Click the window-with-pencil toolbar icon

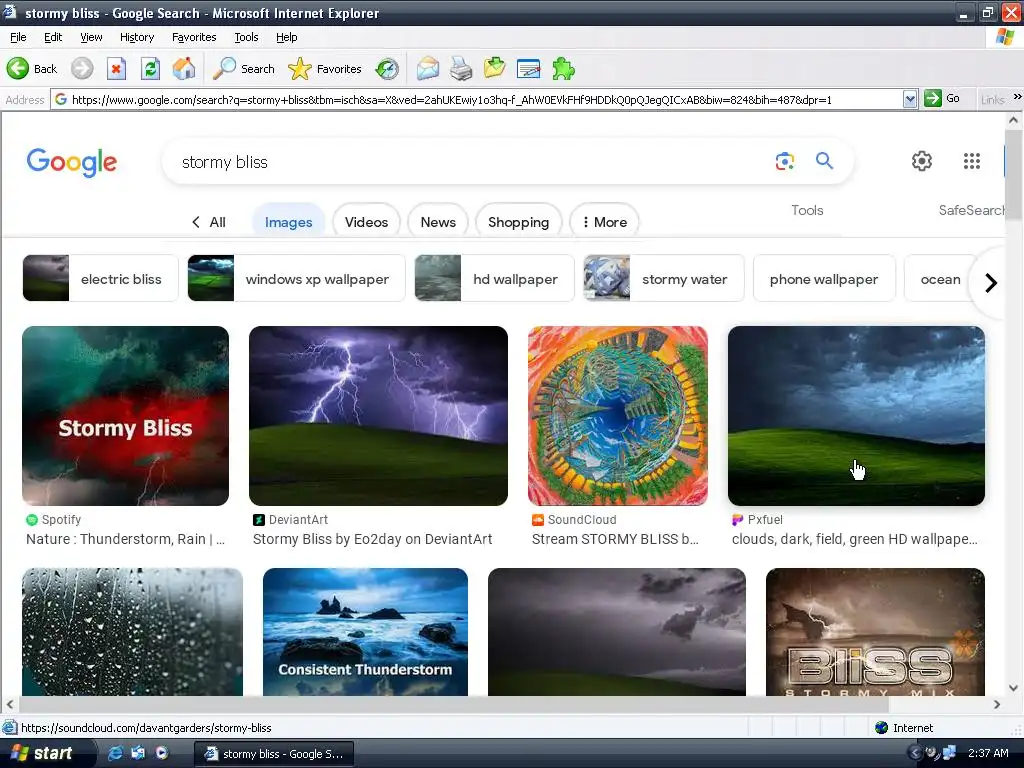coord(528,69)
